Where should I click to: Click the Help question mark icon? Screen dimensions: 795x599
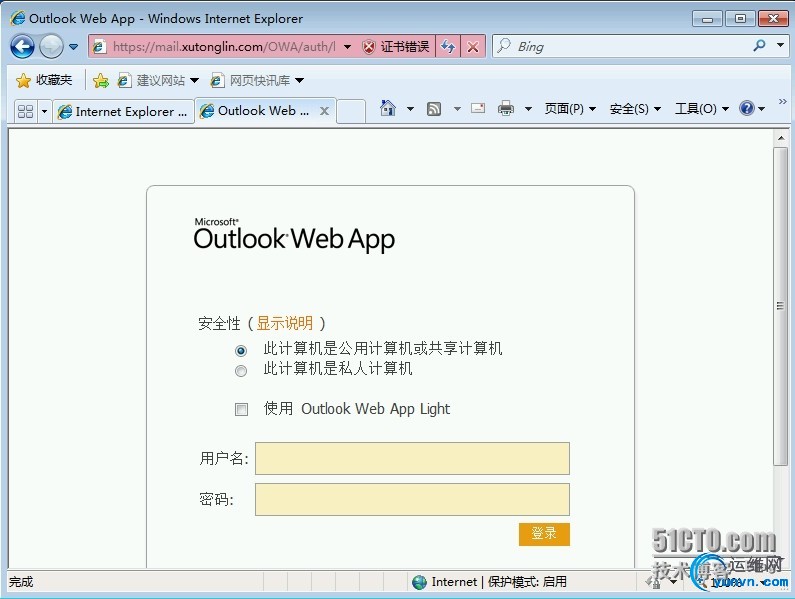click(747, 108)
